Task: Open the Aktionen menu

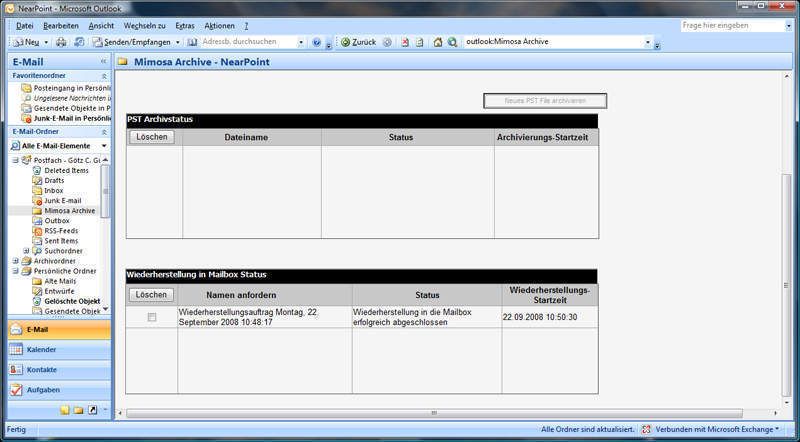Action: click(x=219, y=26)
